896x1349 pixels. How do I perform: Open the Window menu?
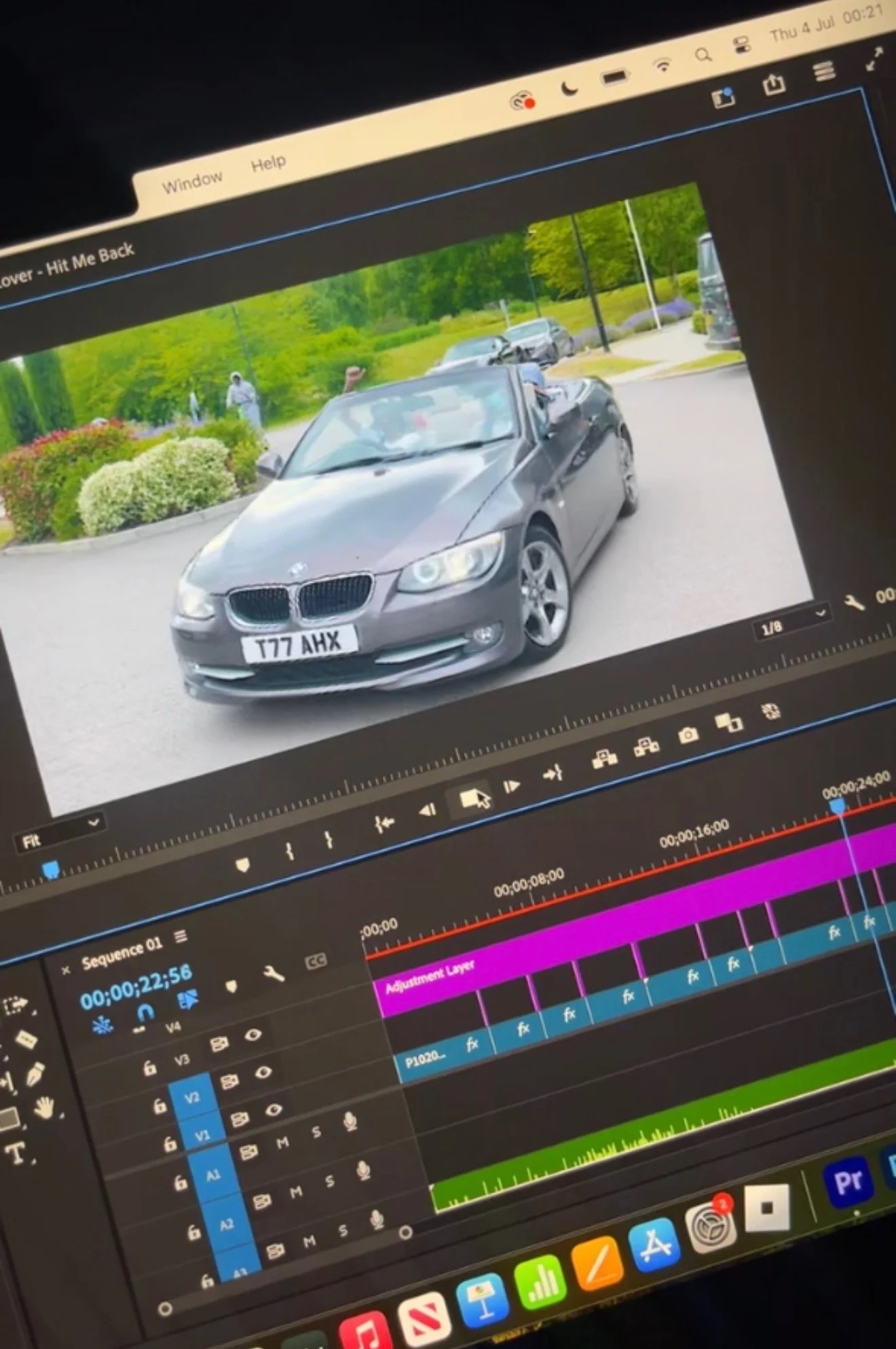(192, 183)
